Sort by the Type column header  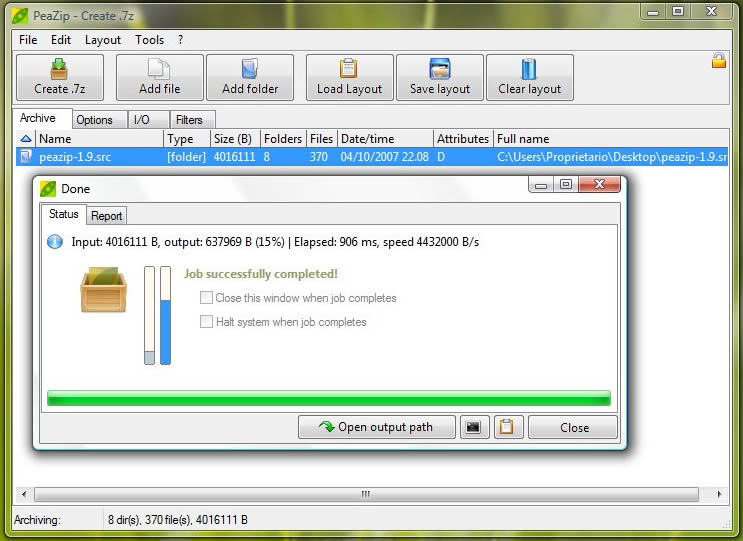pos(187,139)
